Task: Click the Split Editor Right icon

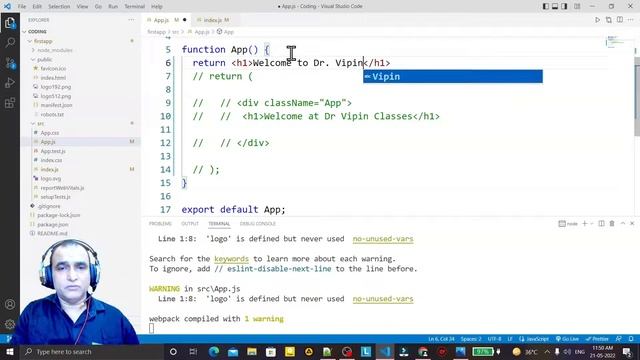Action: [x=620, y=20]
